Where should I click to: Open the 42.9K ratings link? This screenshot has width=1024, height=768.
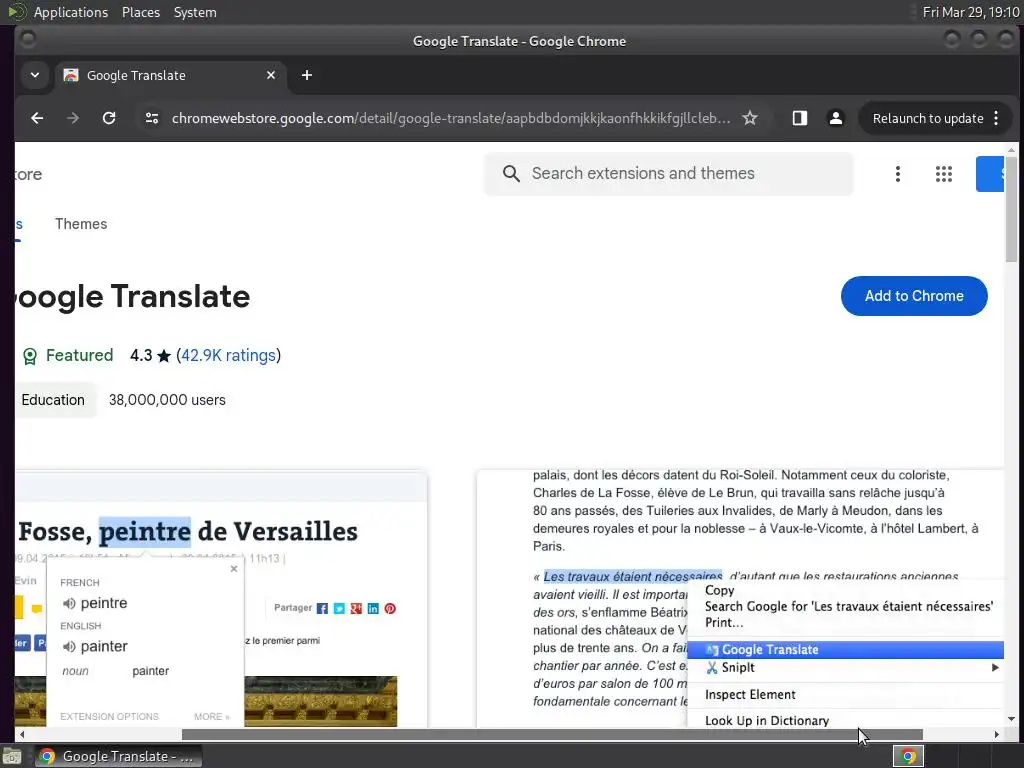coord(229,355)
